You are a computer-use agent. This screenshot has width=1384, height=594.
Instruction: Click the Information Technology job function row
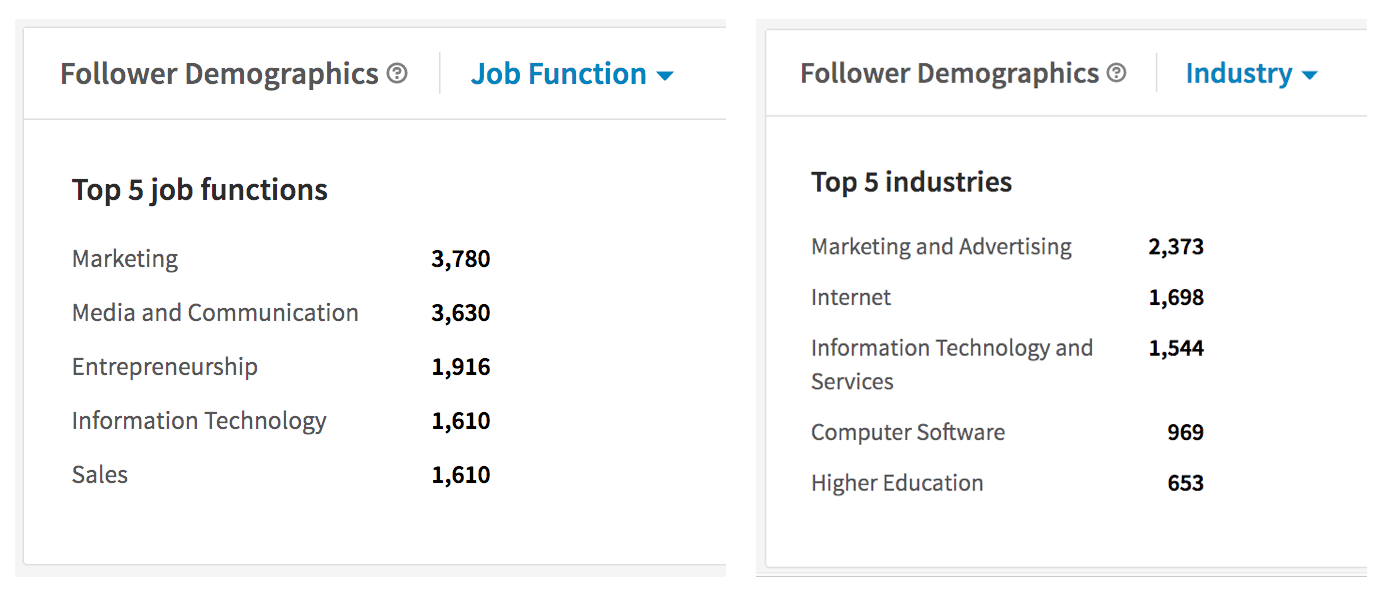pos(198,421)
